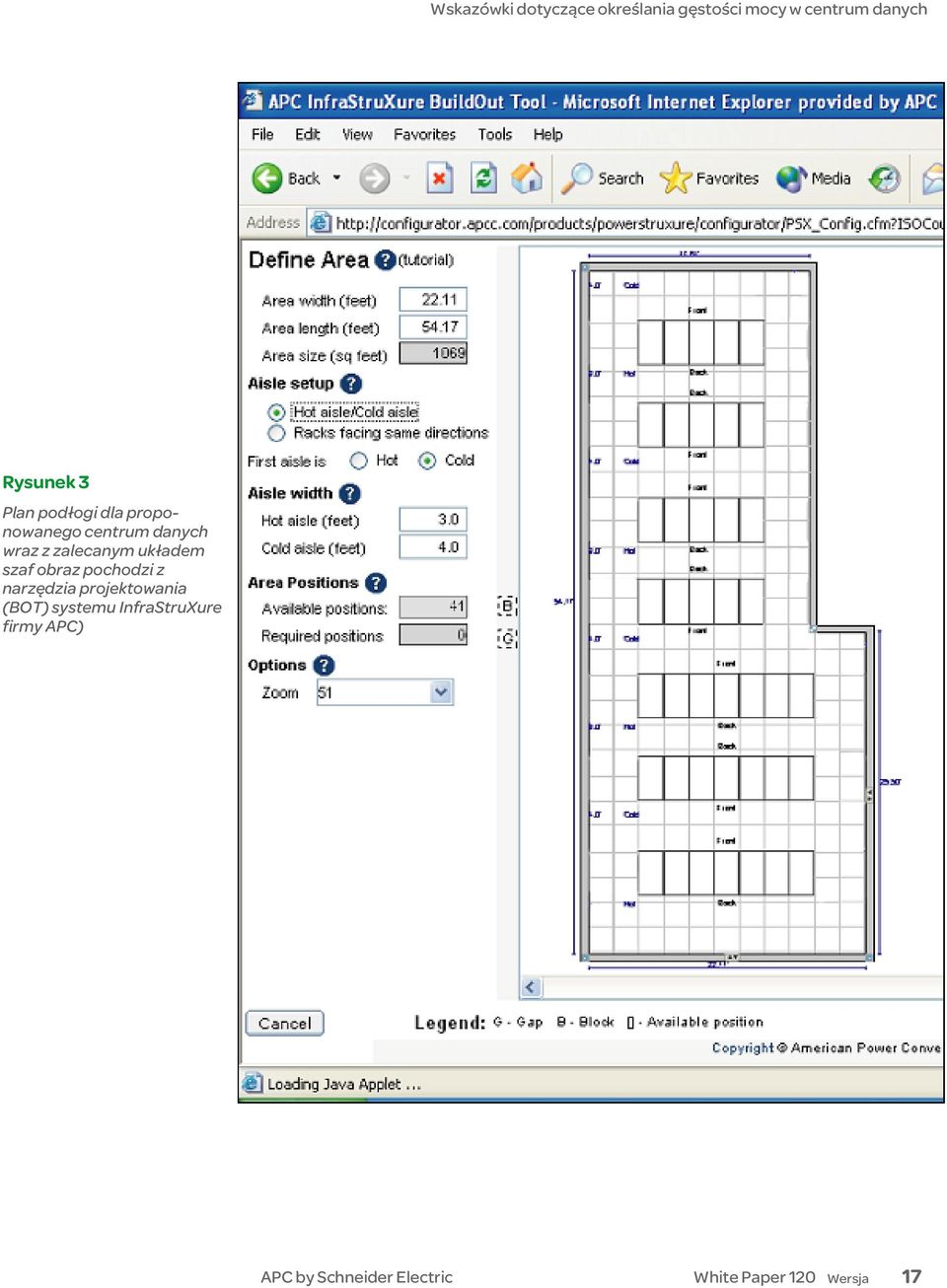Click the Required positions field
Image resolution: width=947 pixels, height=1288 pixels.
click(433, 636)
